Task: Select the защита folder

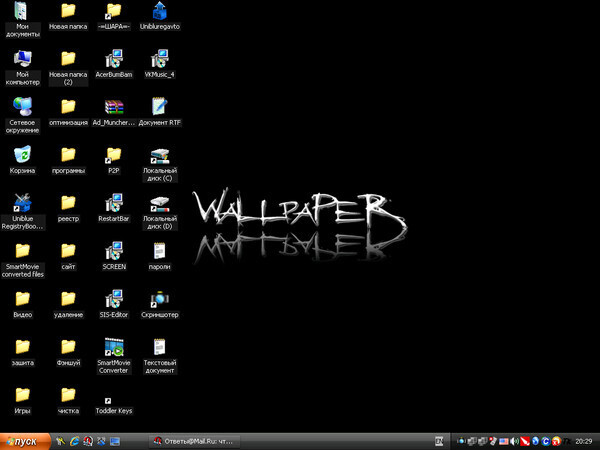Action: [x=22, y=352]
